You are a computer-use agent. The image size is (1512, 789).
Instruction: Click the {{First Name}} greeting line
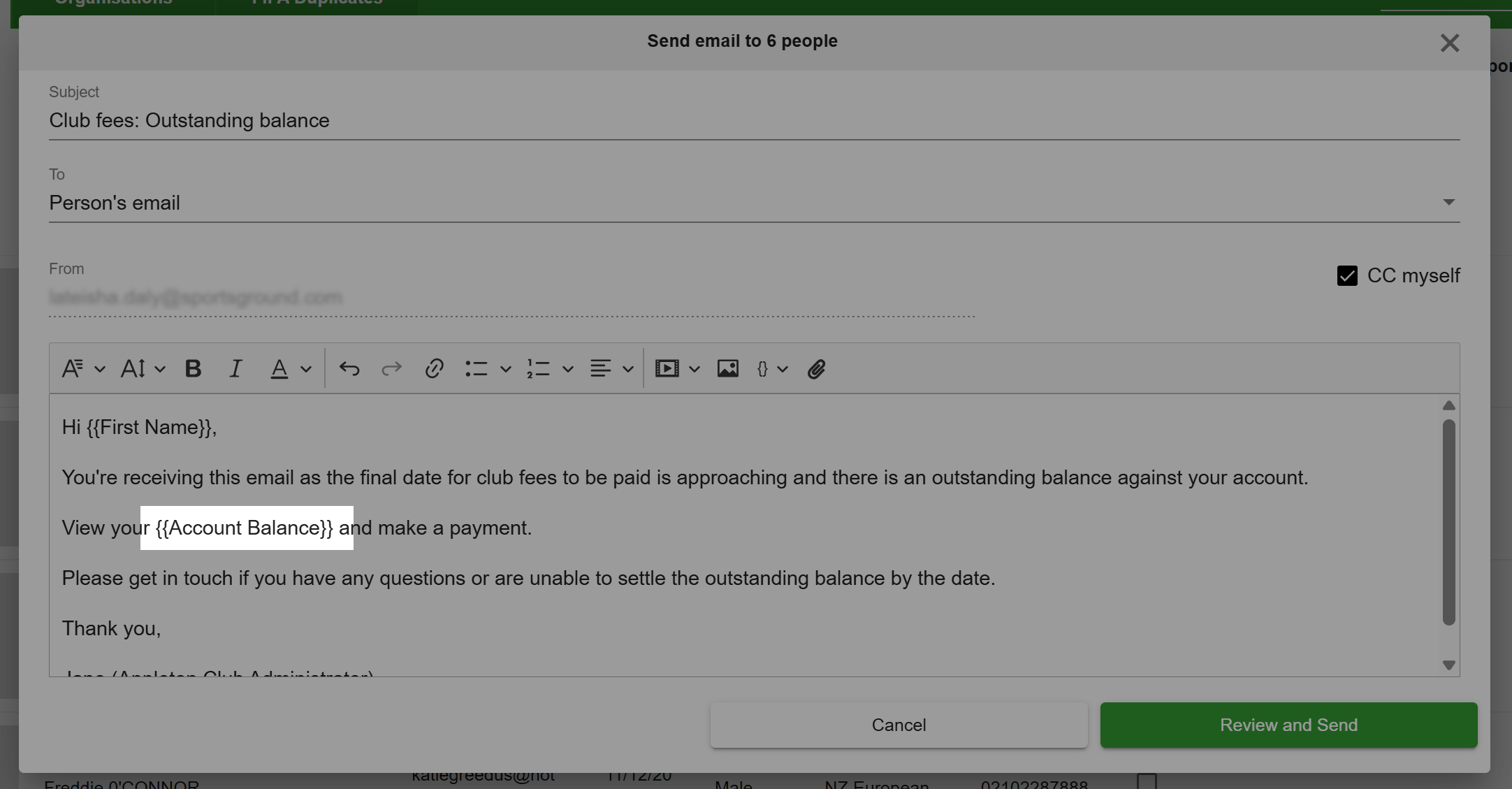[x=139, y=427]
